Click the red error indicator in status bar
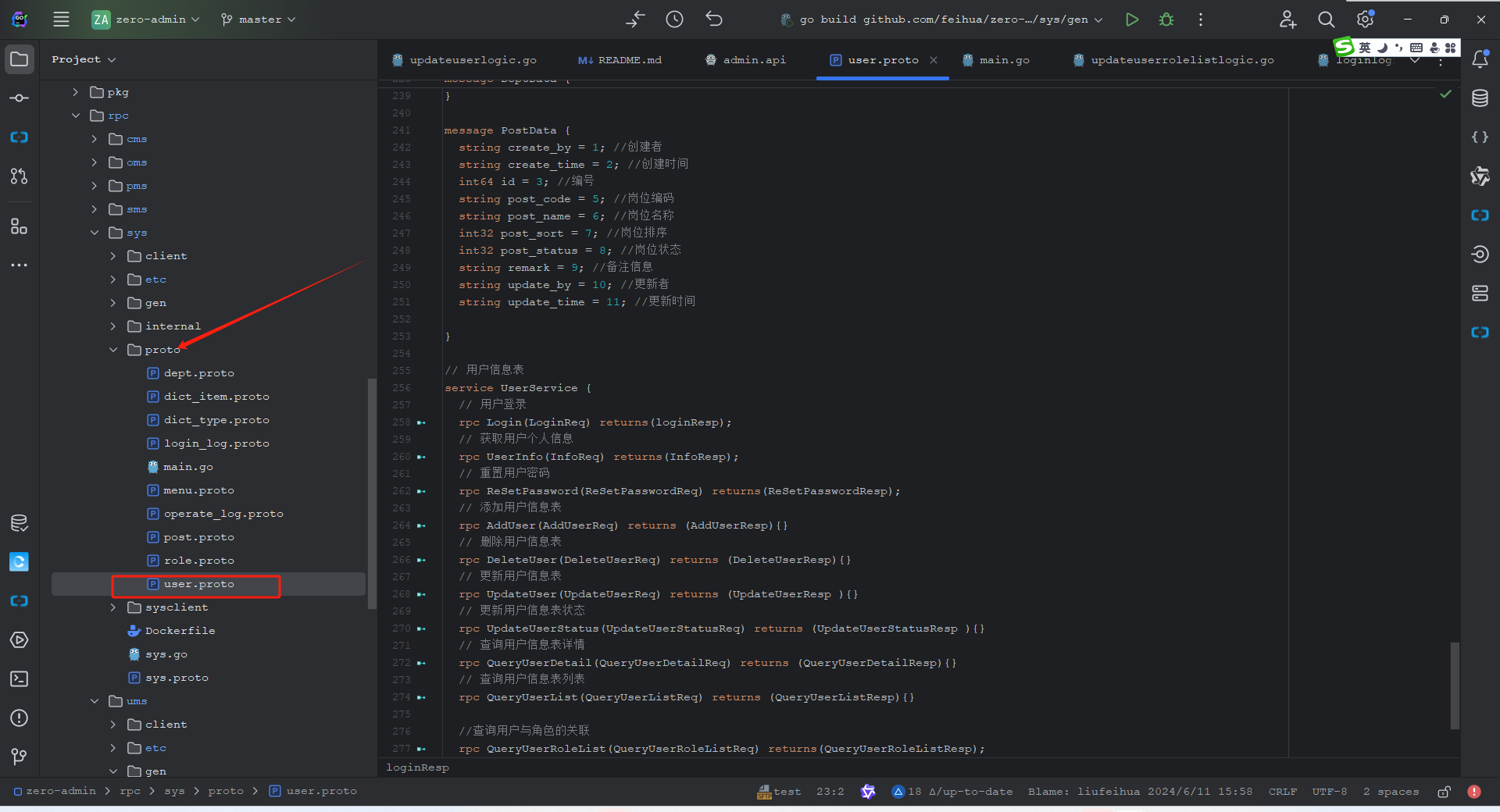The image size is (1500, 812). coord(1474,792)
